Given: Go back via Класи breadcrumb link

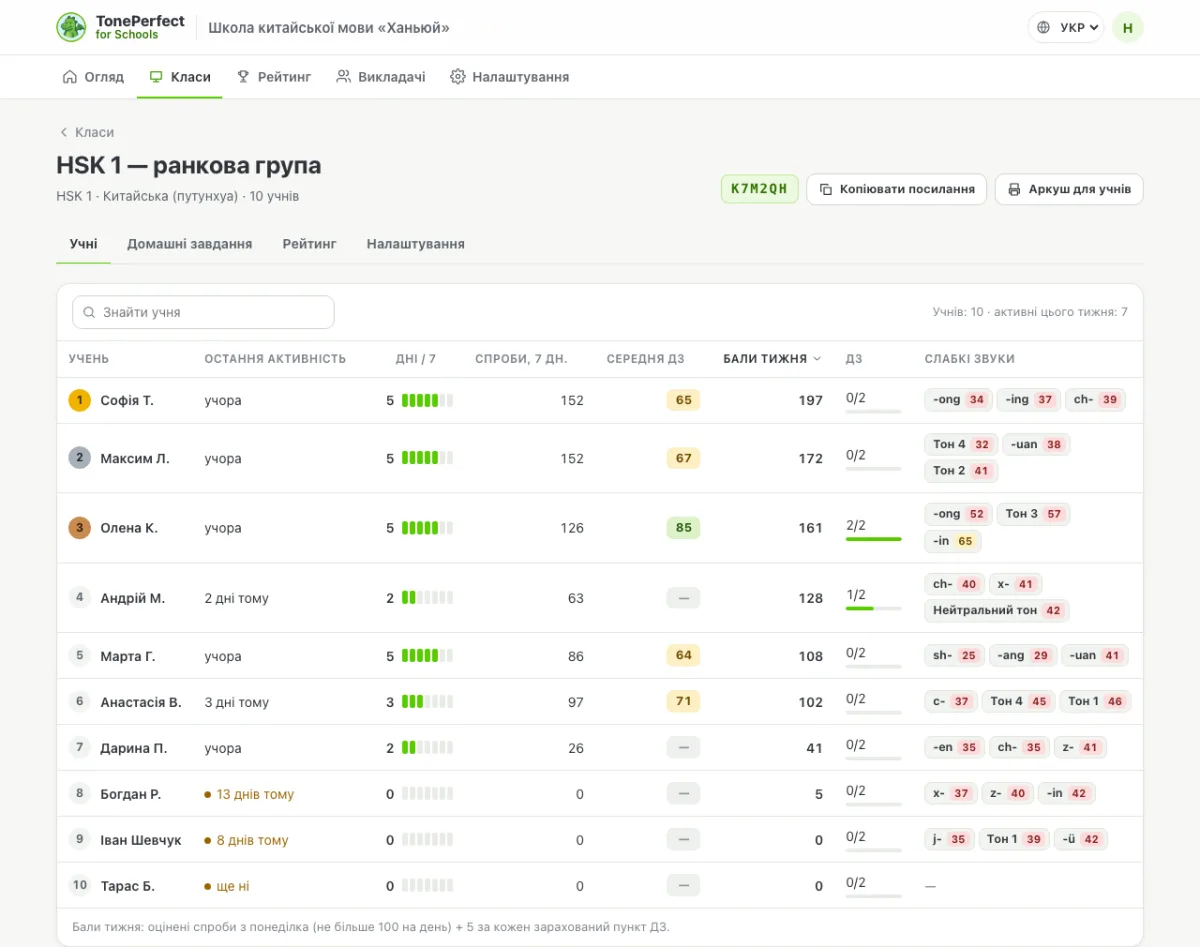Looking at the screenshot, I should pos(87,132).
